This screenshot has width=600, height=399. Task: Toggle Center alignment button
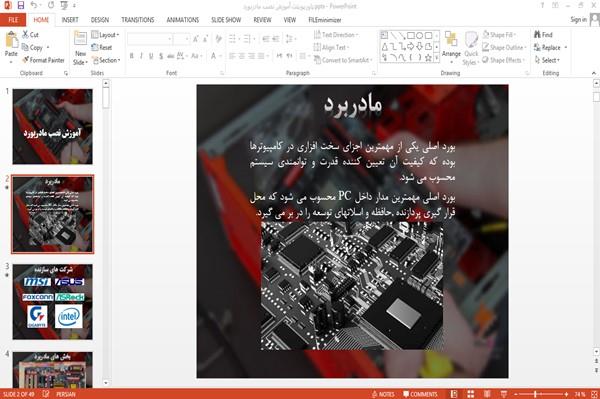242,56
